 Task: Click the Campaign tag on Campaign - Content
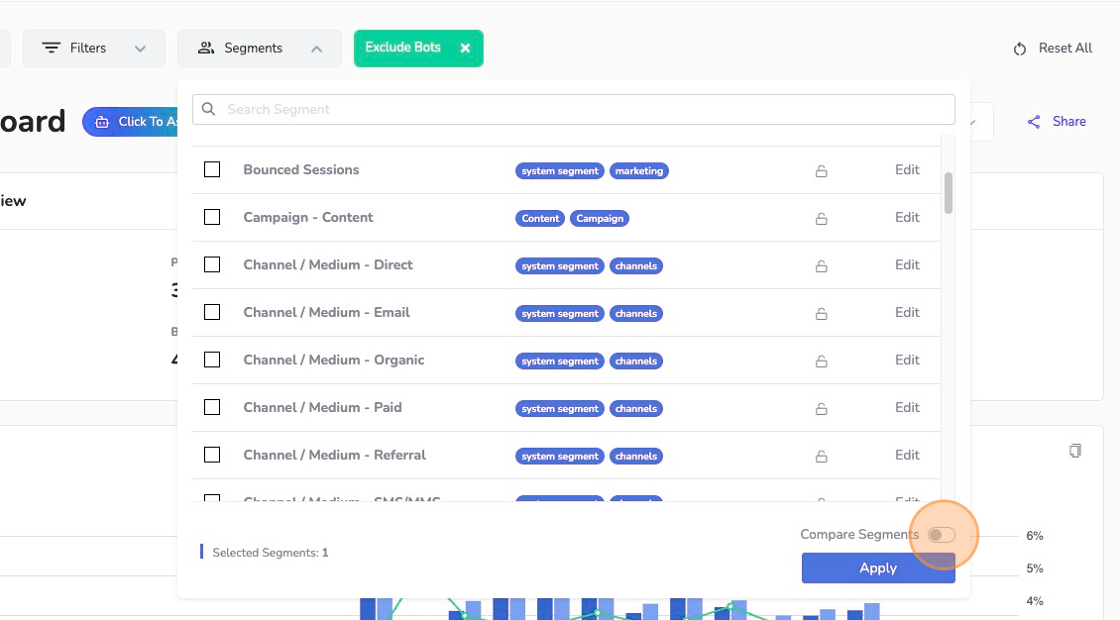point(599,219)
